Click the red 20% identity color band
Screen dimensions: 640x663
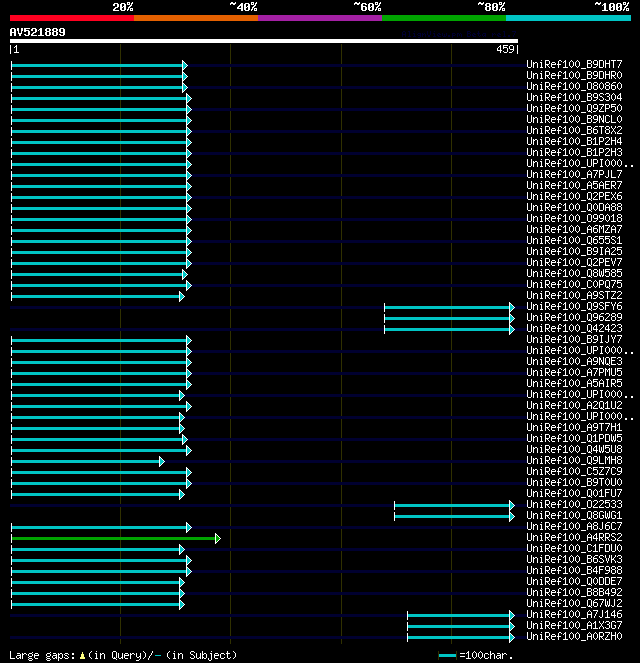tap(72, 18)
